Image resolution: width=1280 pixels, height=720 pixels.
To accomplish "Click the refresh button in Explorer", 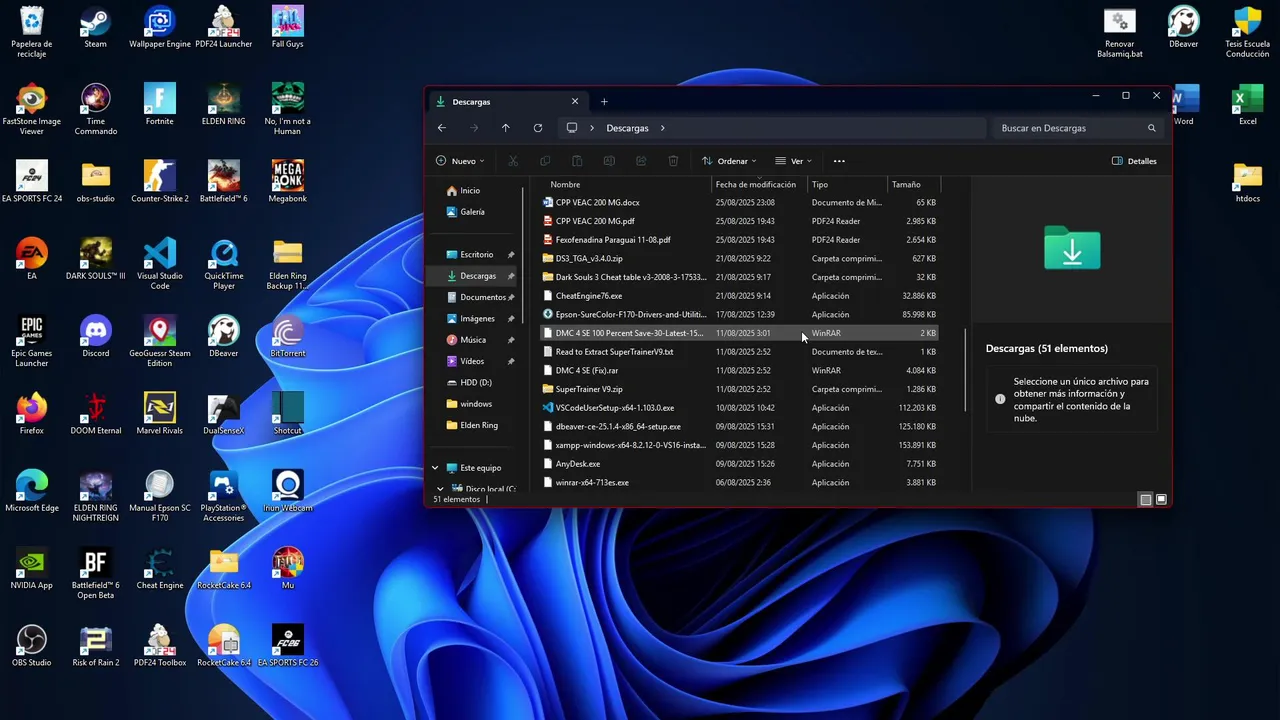I will pos(538,128).
